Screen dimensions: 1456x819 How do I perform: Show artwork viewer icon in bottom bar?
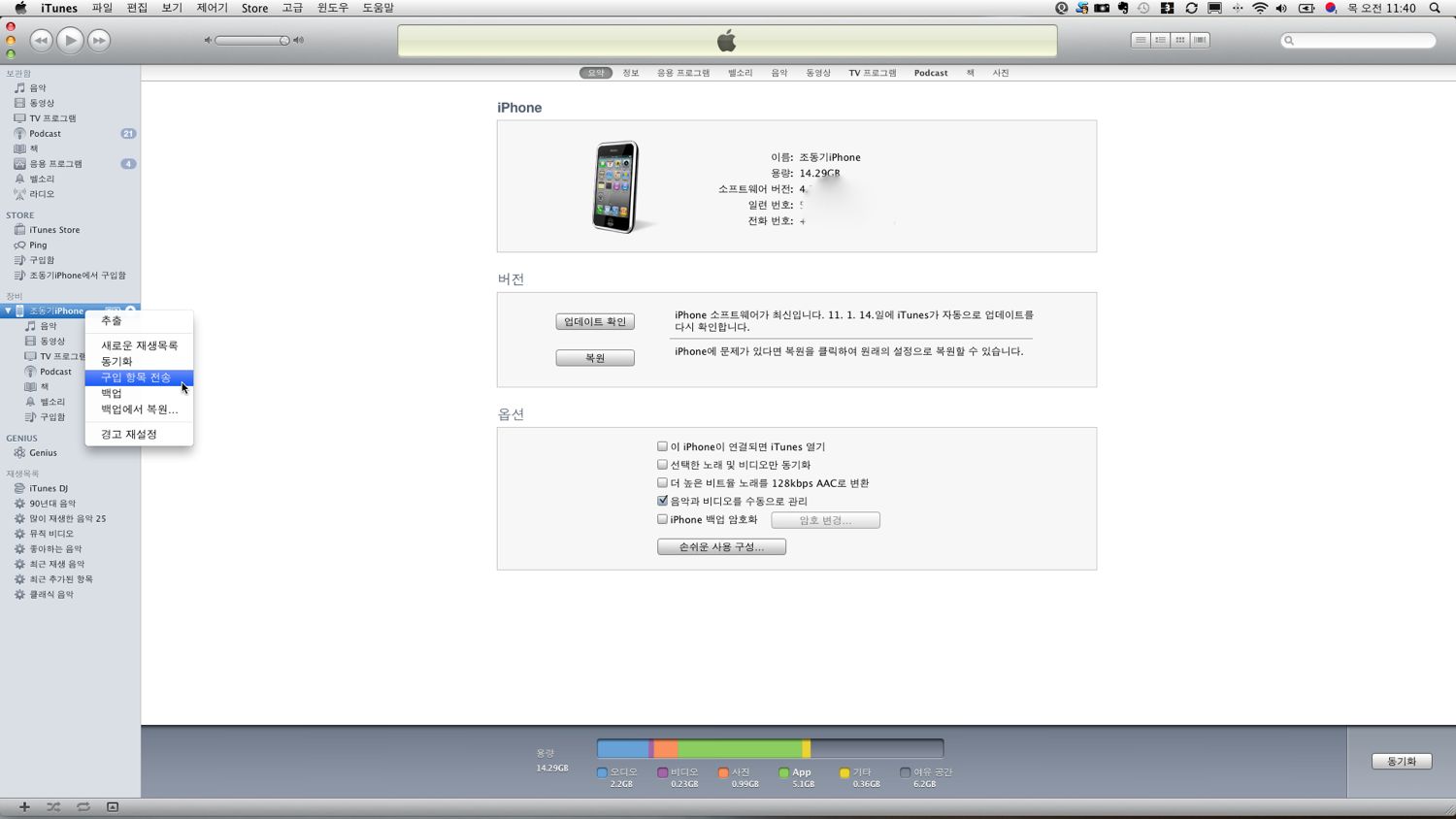click(113, 807)
